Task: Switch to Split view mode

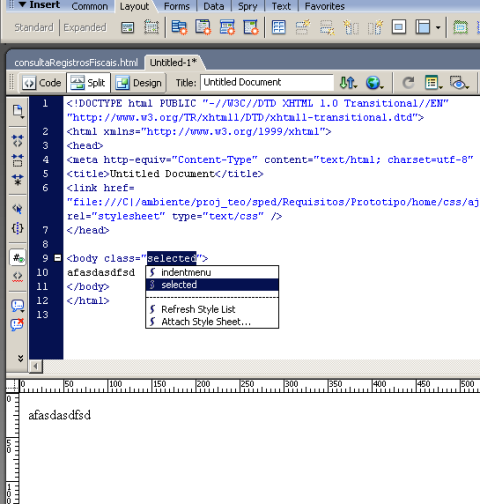Action: [x=88, y=82]
